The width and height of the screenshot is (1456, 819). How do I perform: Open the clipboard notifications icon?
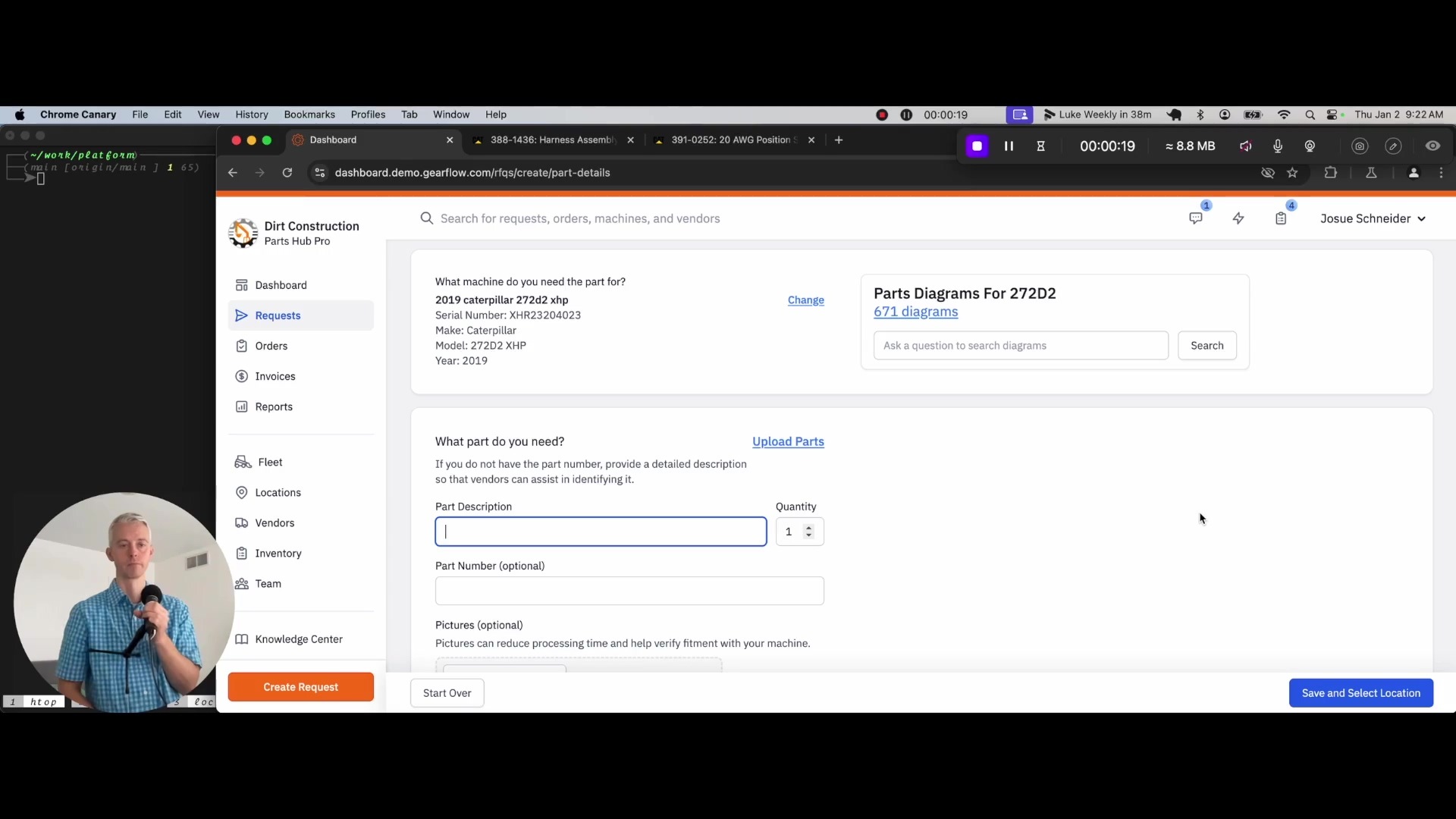(x=1281, y=218)
